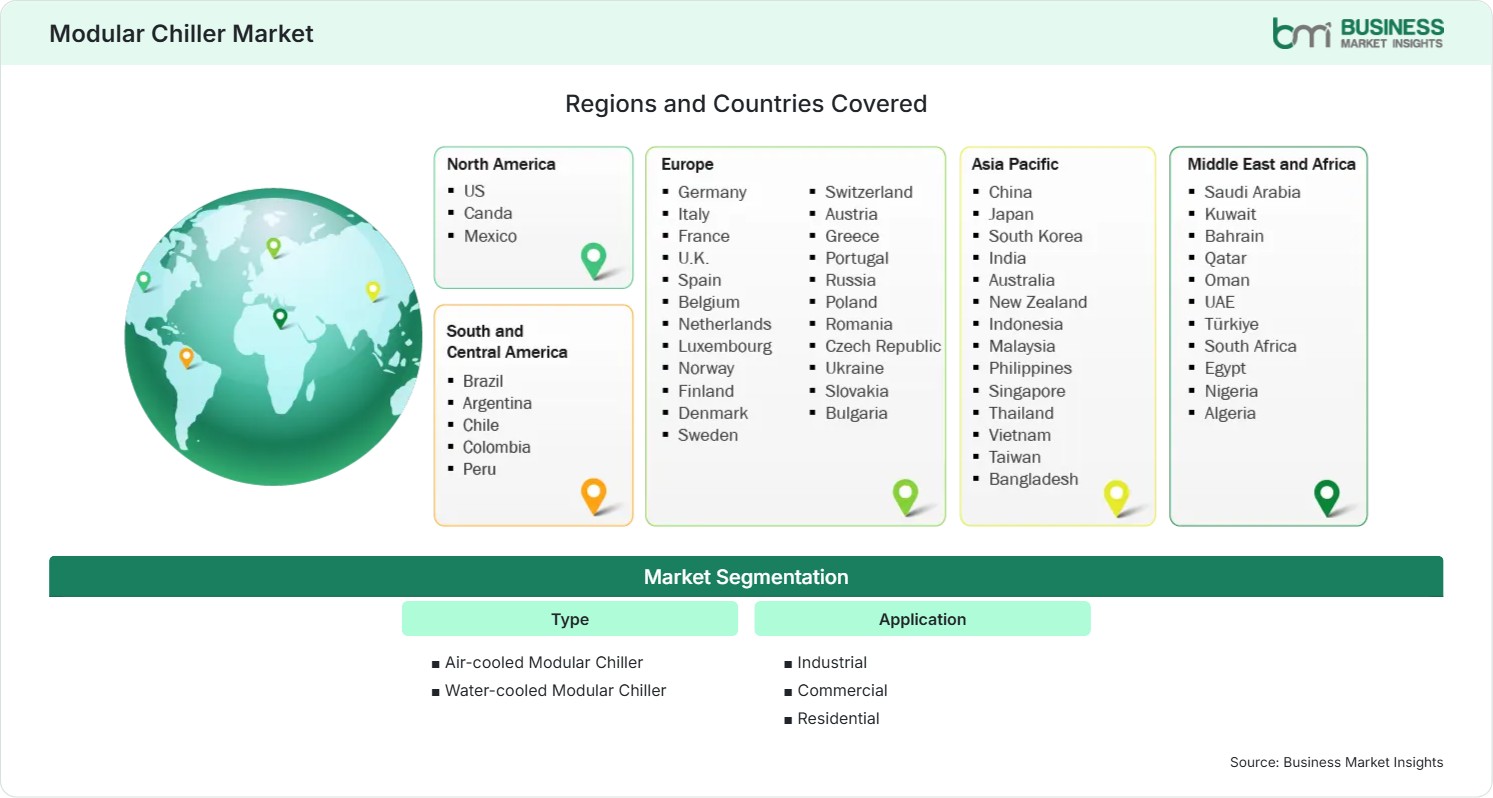Click South Korea in the Asia Pacific list

pos(1036,236)
